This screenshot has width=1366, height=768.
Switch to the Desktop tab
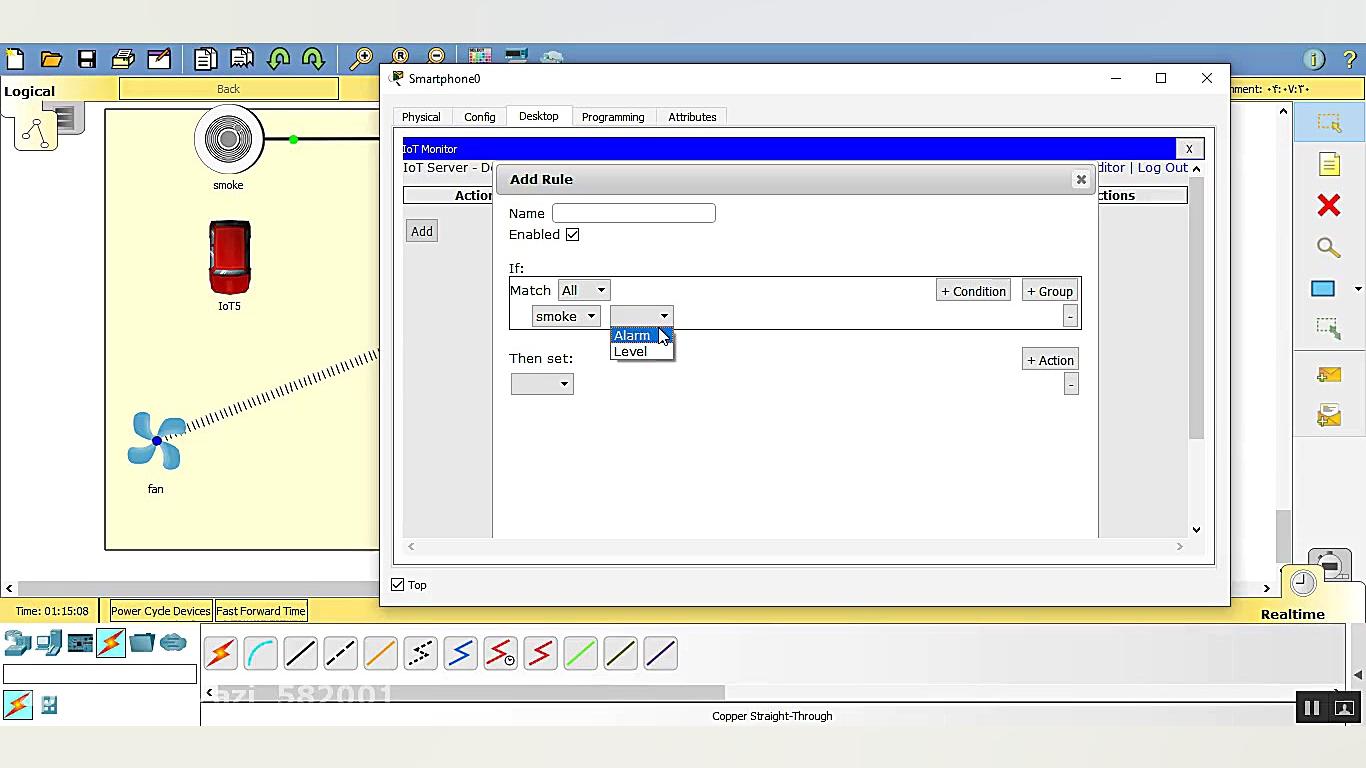click(x=539, y=116)
